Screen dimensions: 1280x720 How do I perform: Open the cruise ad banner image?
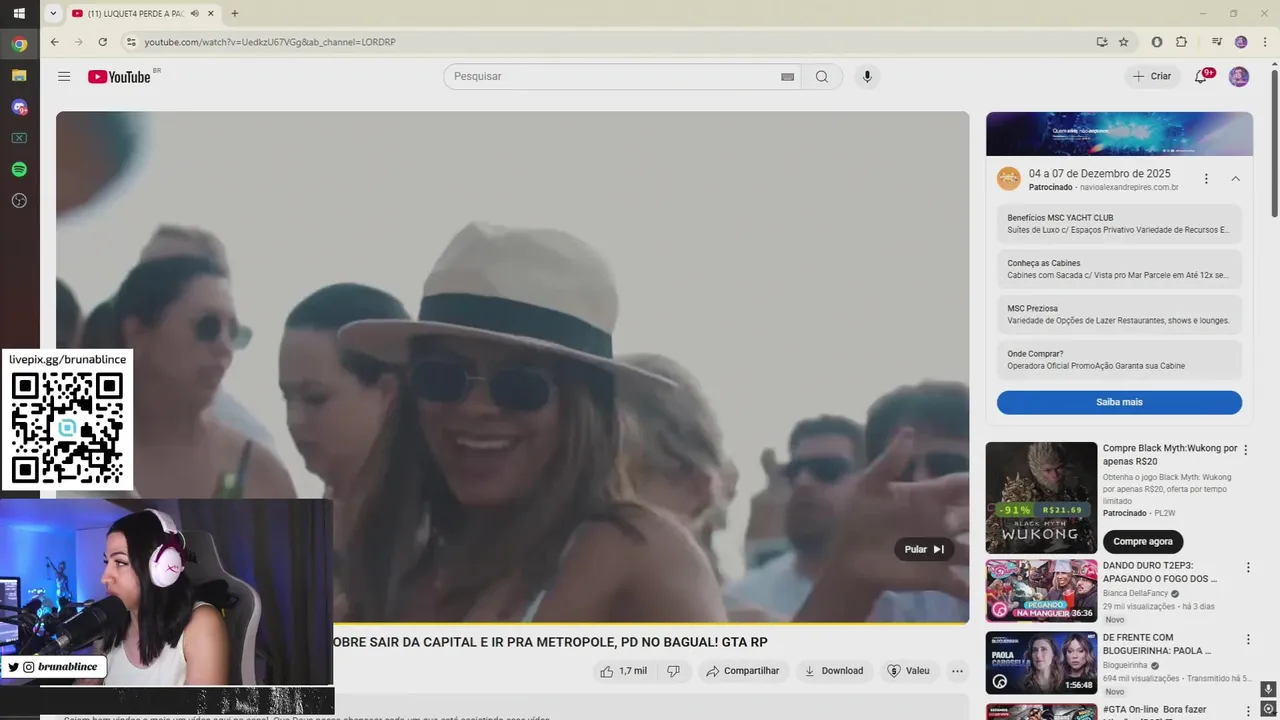(x=1119, y=134)
